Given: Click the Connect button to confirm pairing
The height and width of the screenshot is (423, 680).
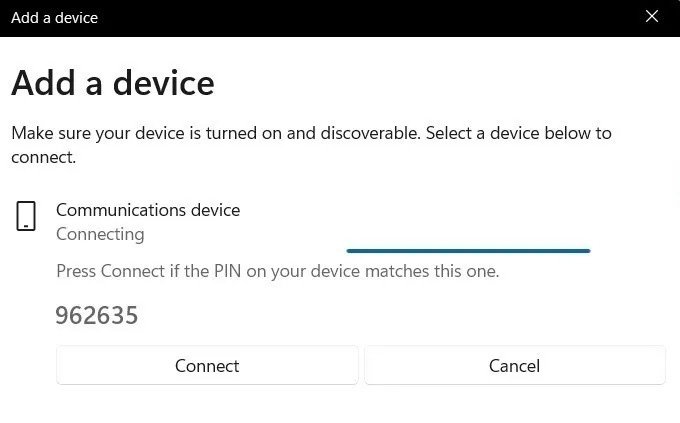Looking at the screenshot, I should [207, 365].
